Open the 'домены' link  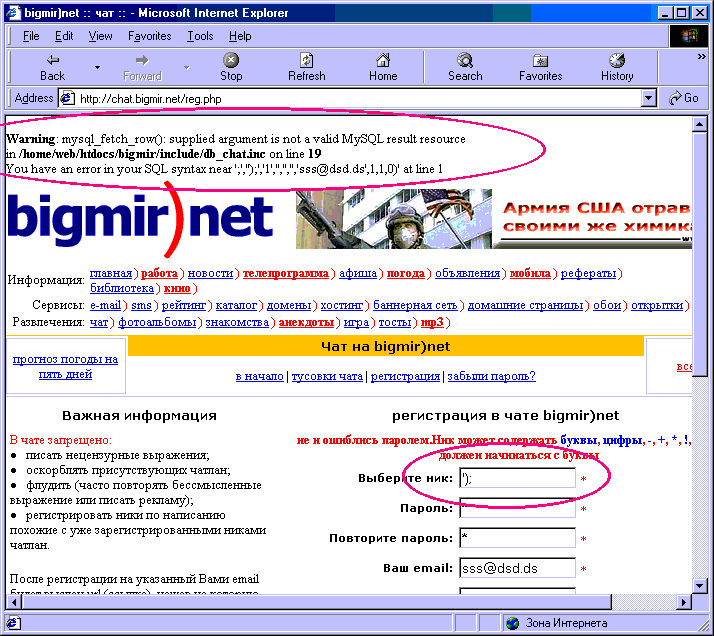289,305
